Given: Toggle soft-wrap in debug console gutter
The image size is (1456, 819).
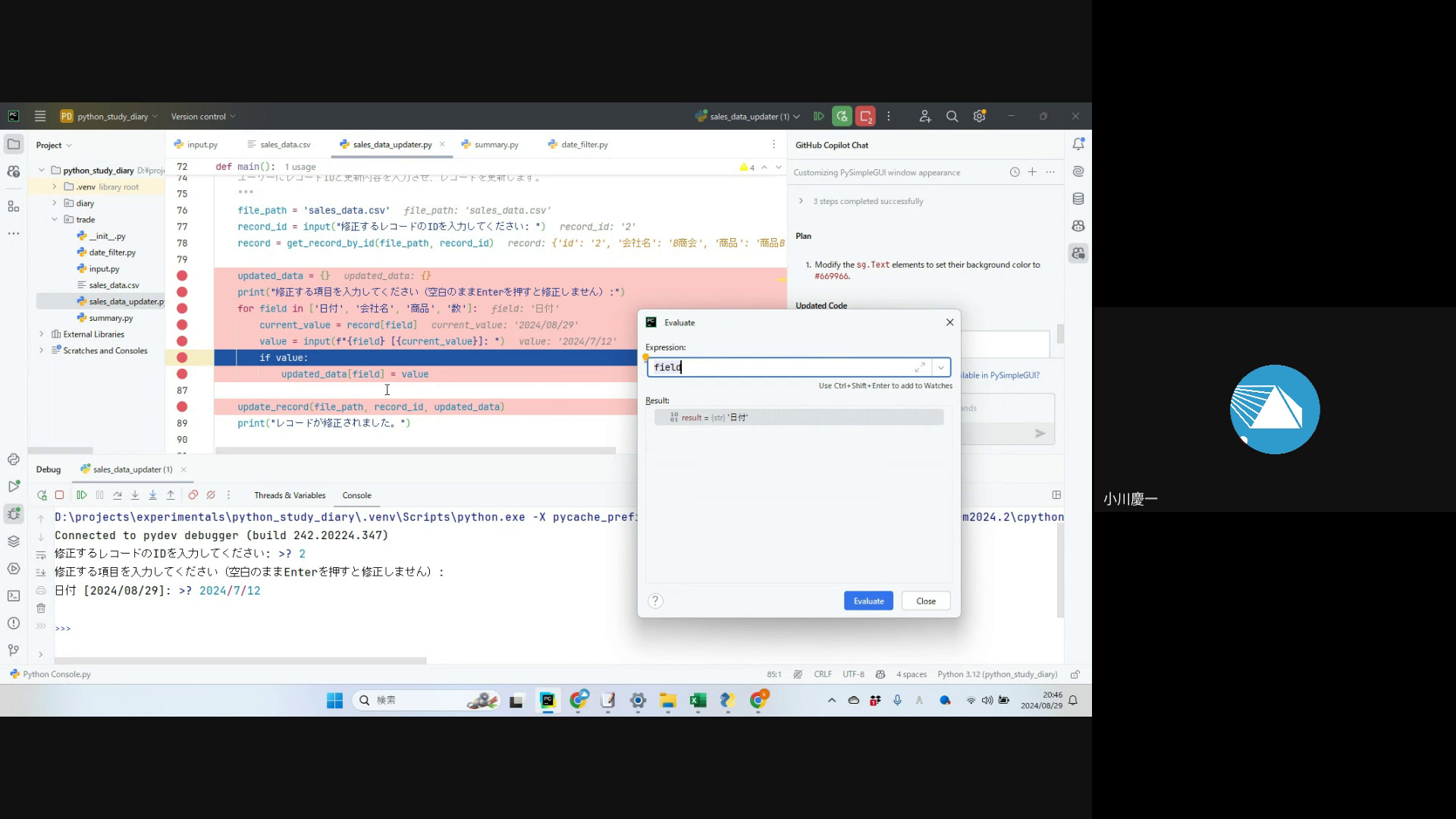Looking at the screenshot, I should pos(41,554).
